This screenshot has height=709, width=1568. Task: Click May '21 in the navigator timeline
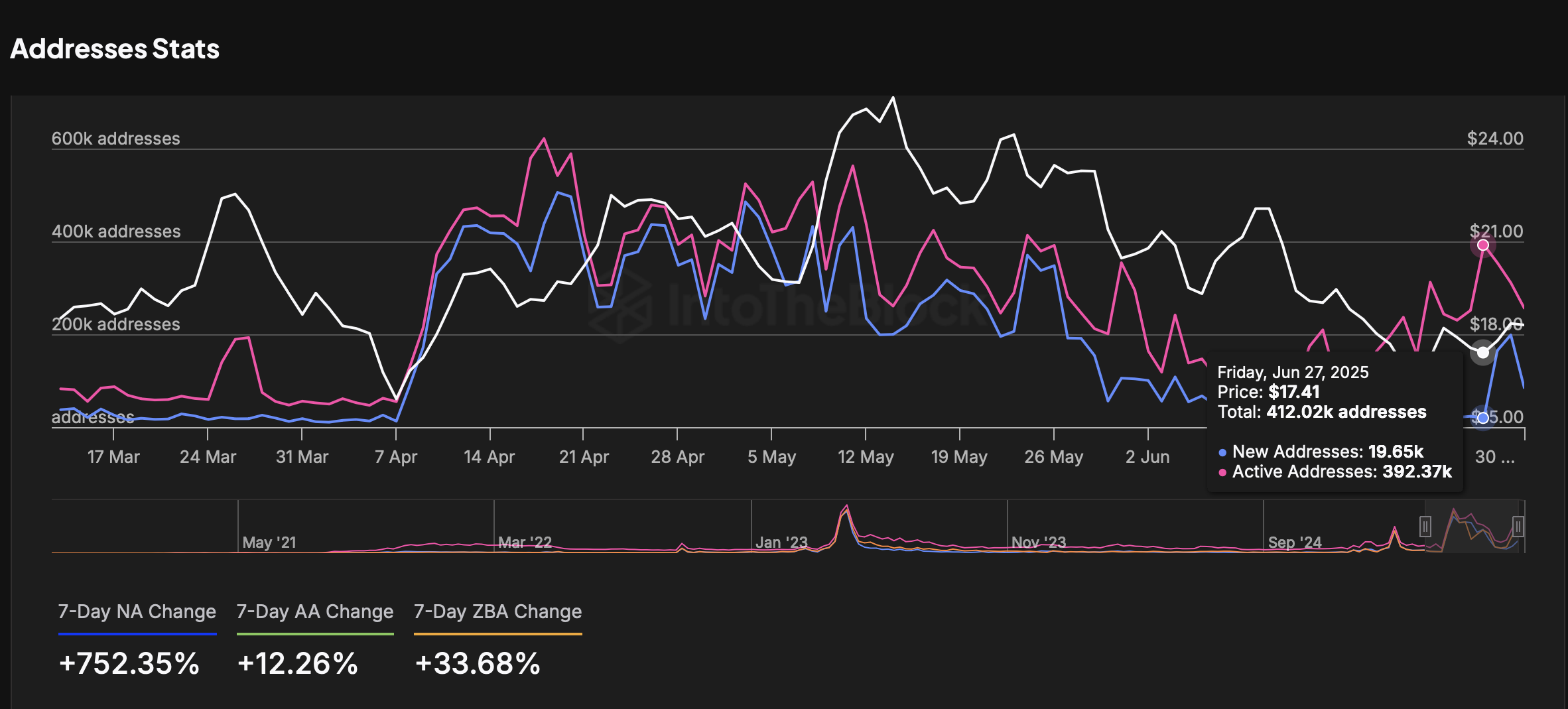click(x=269, y=543)
